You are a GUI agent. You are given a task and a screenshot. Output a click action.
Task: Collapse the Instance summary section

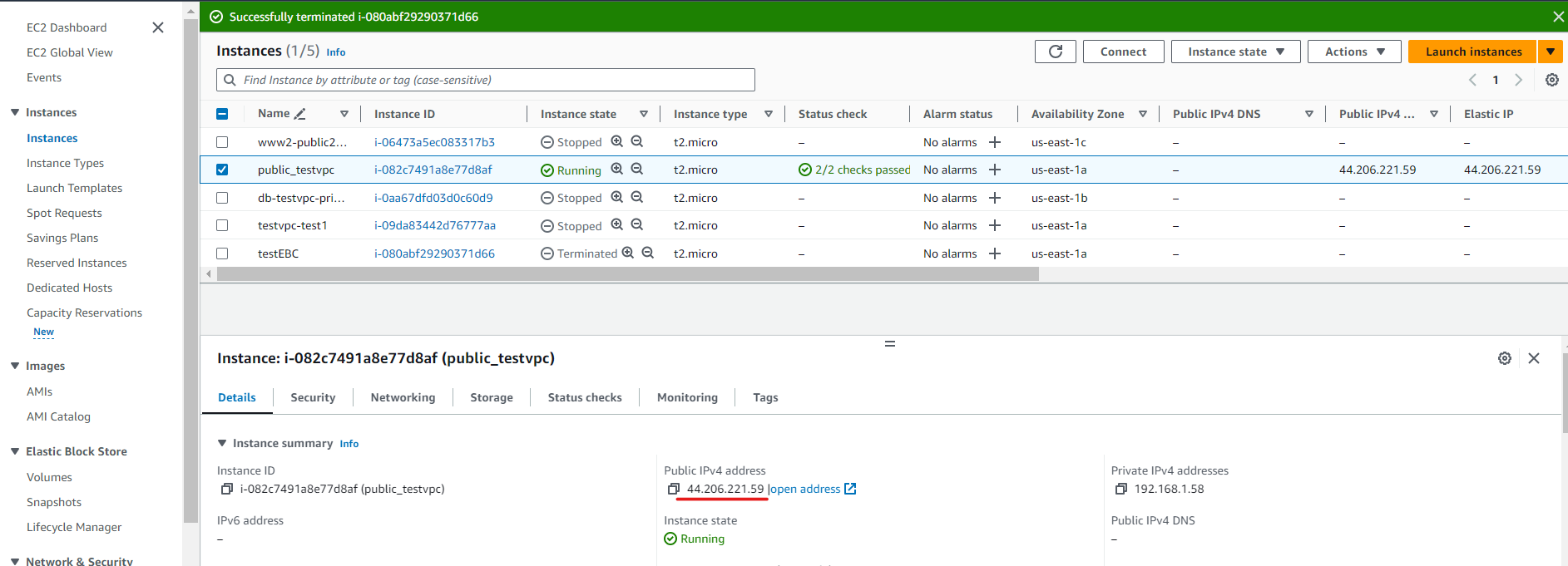(222, 443)
